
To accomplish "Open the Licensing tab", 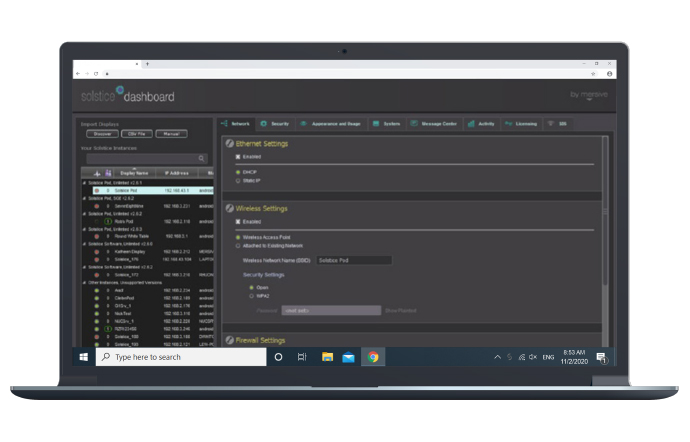I will pos(521,124).
